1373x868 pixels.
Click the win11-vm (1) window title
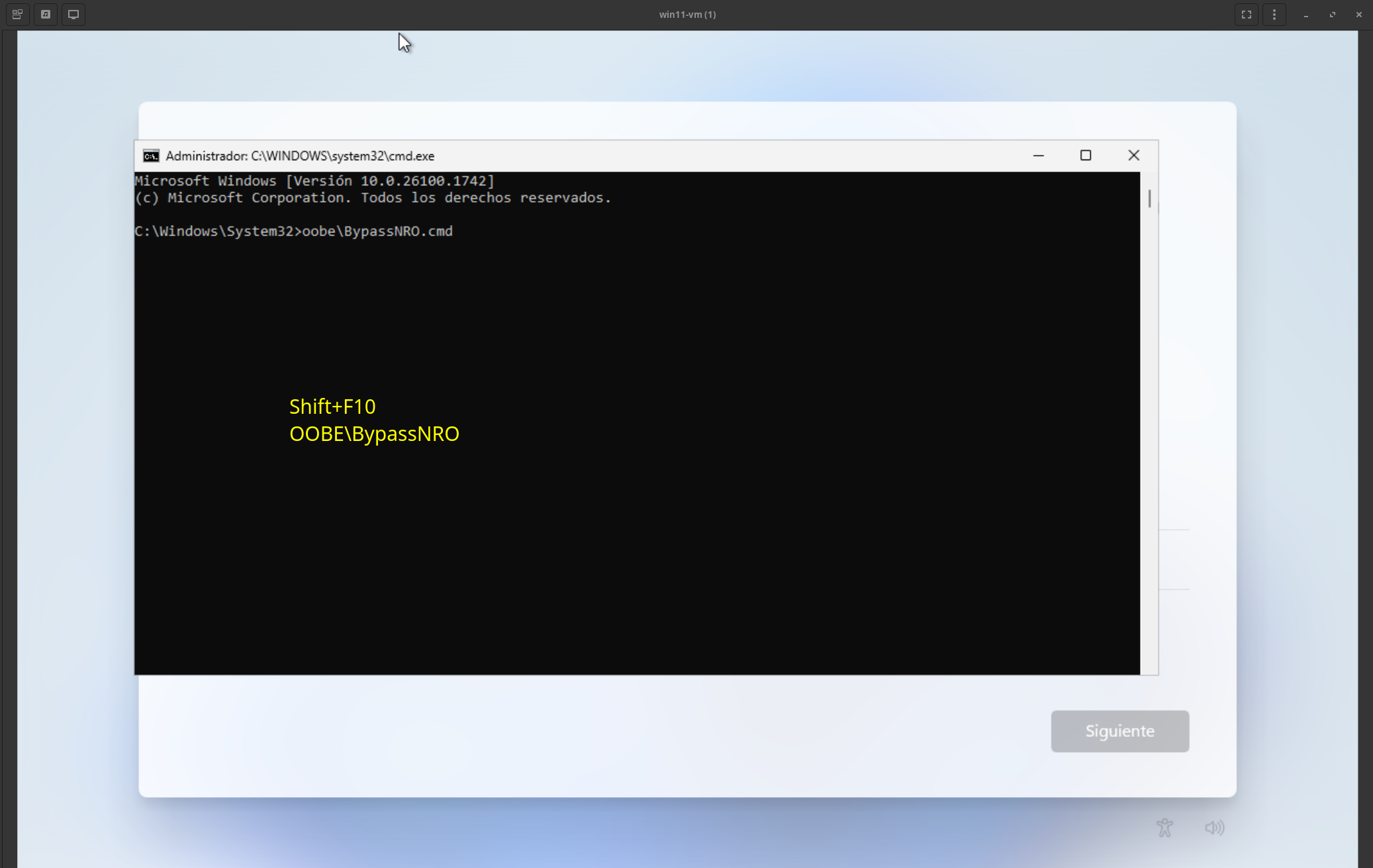[x=687, y=15]
